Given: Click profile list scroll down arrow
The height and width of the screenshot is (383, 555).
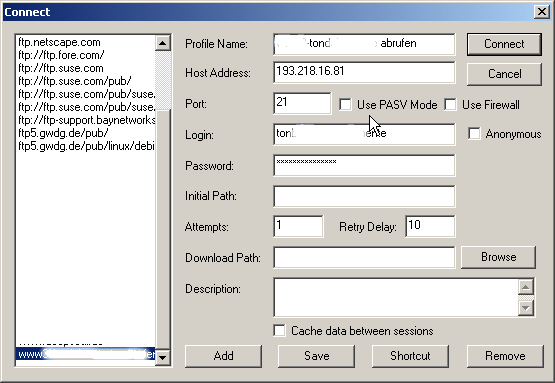Looking at the screenshot, I should pyautogui.click(x=162, y=357).
